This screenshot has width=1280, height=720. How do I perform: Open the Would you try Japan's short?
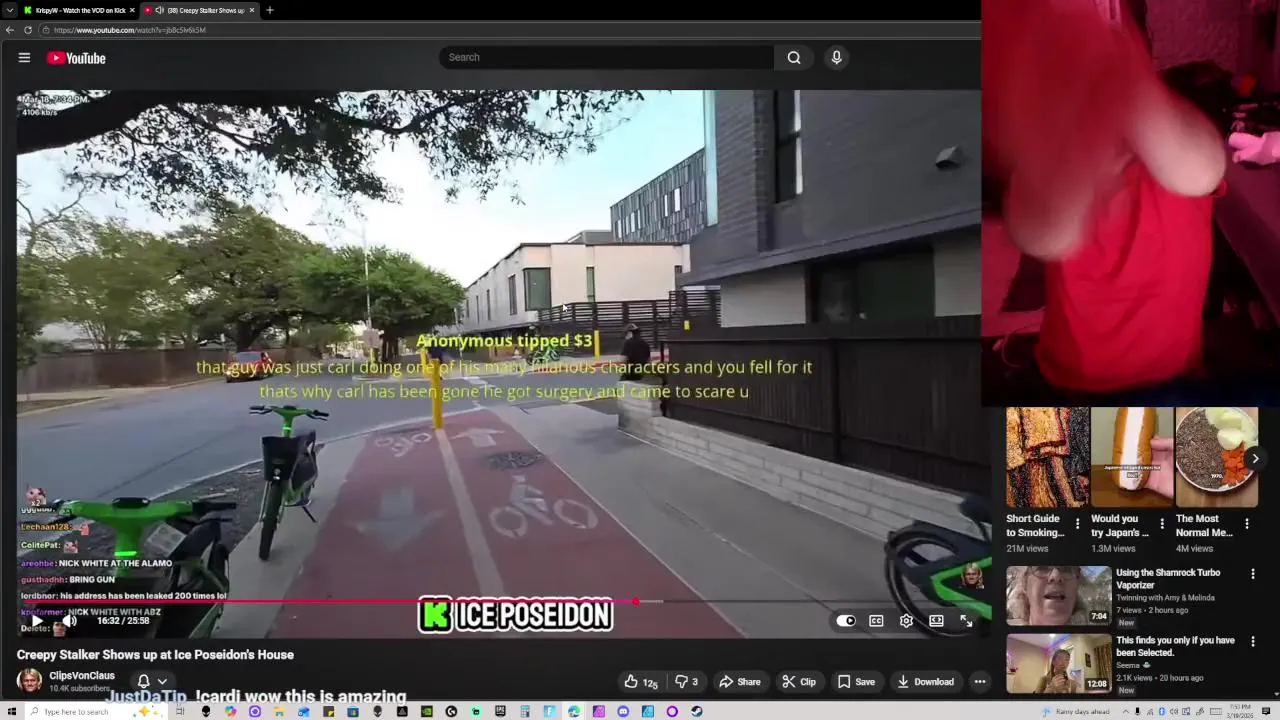coord(1132,457)
